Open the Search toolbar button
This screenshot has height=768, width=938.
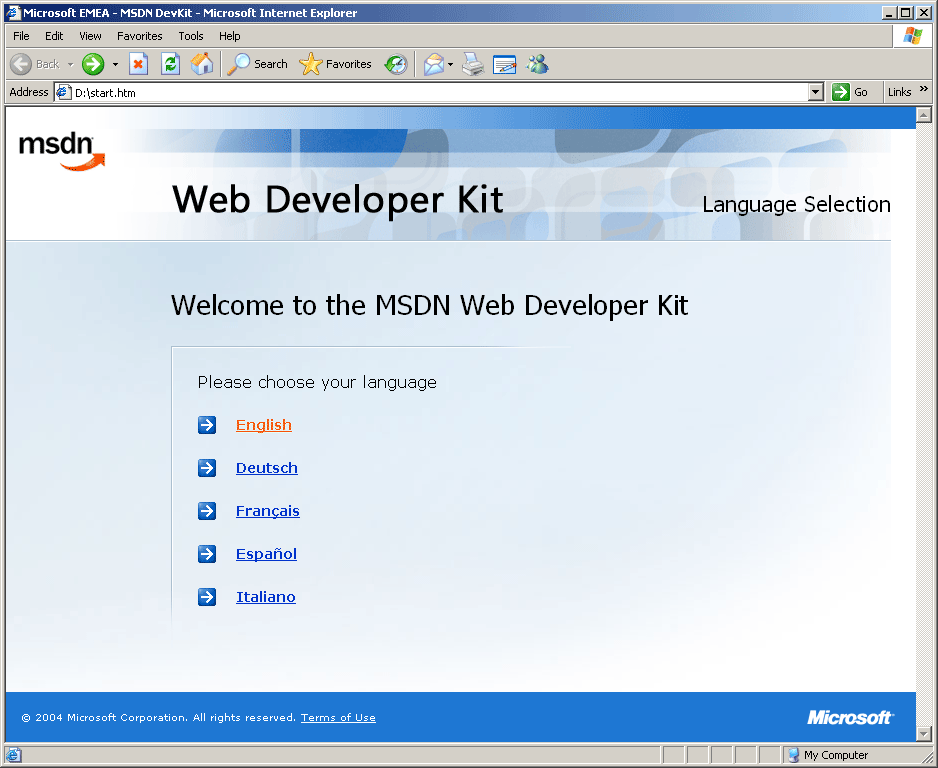pyautogui.click(x=257, y=64)
